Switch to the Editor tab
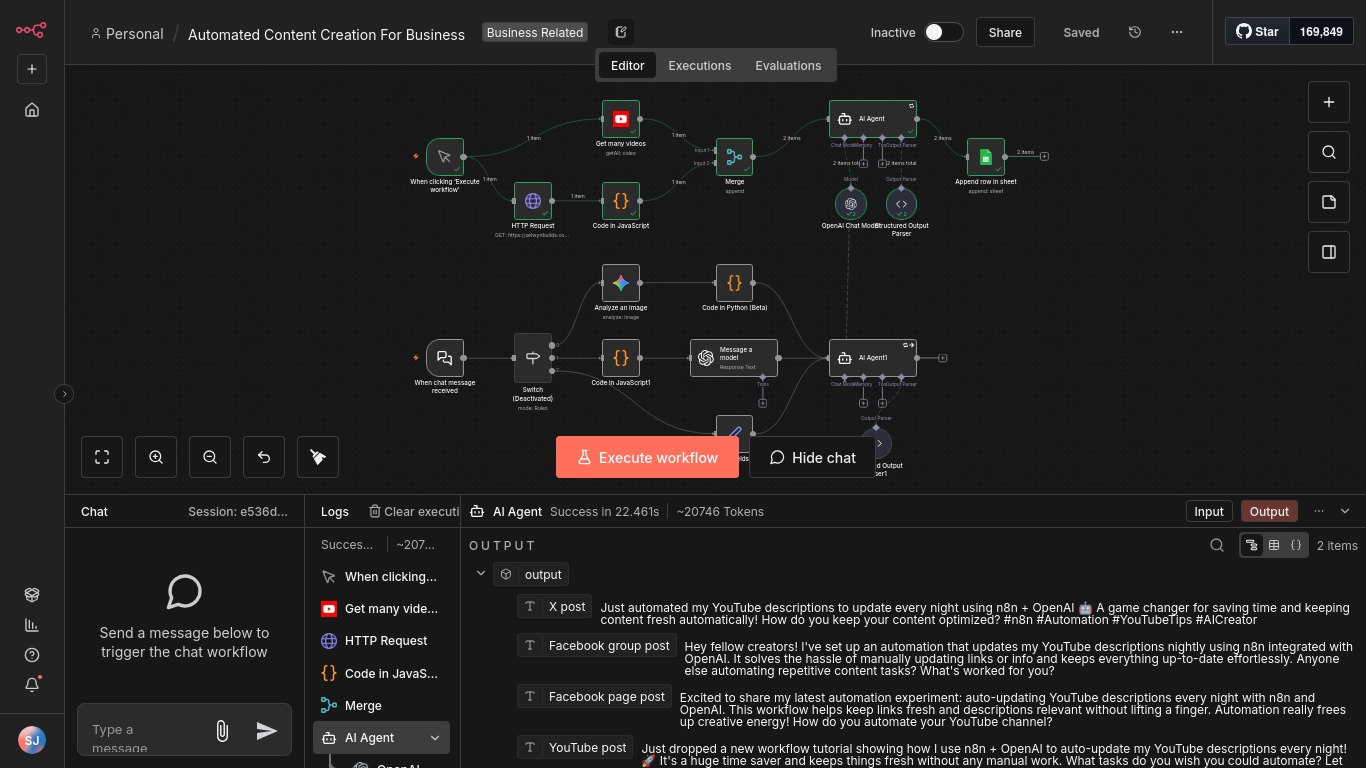Viewport: 1366px width, 768px height. pos(627,65)
